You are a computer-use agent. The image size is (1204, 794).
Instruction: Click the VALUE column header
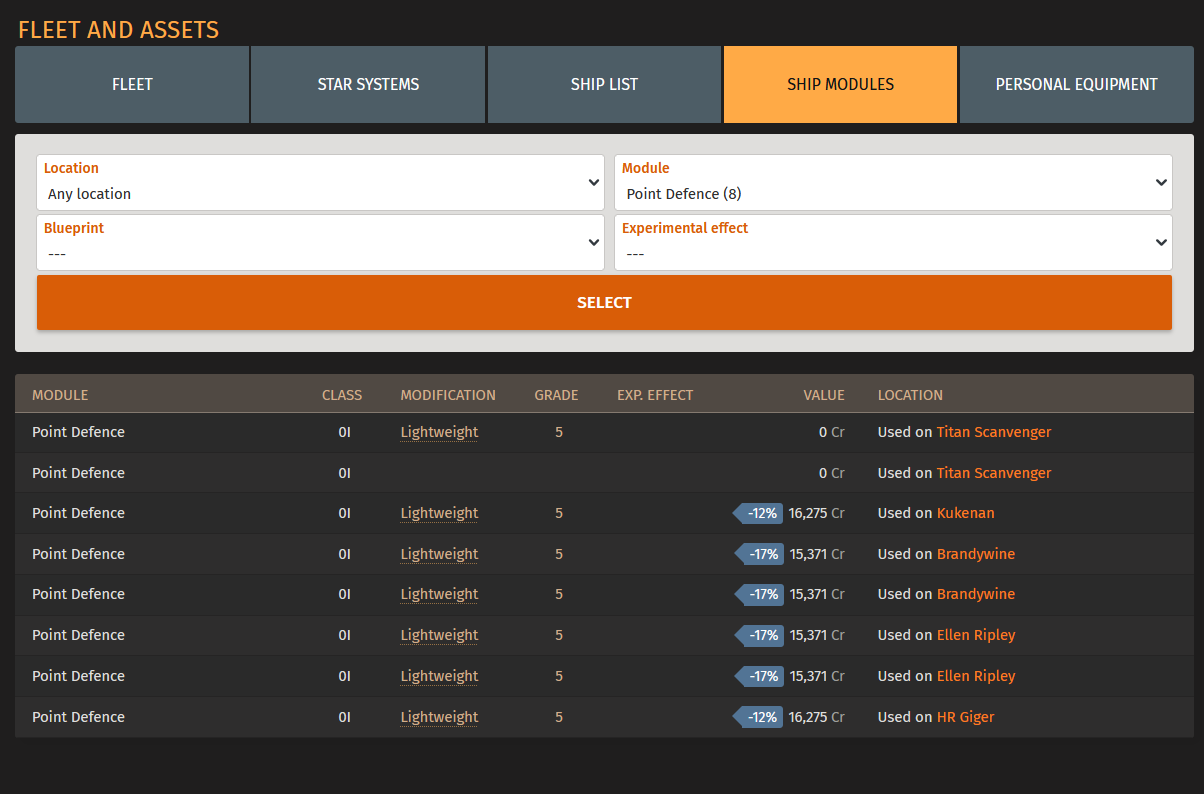(824, 395)
